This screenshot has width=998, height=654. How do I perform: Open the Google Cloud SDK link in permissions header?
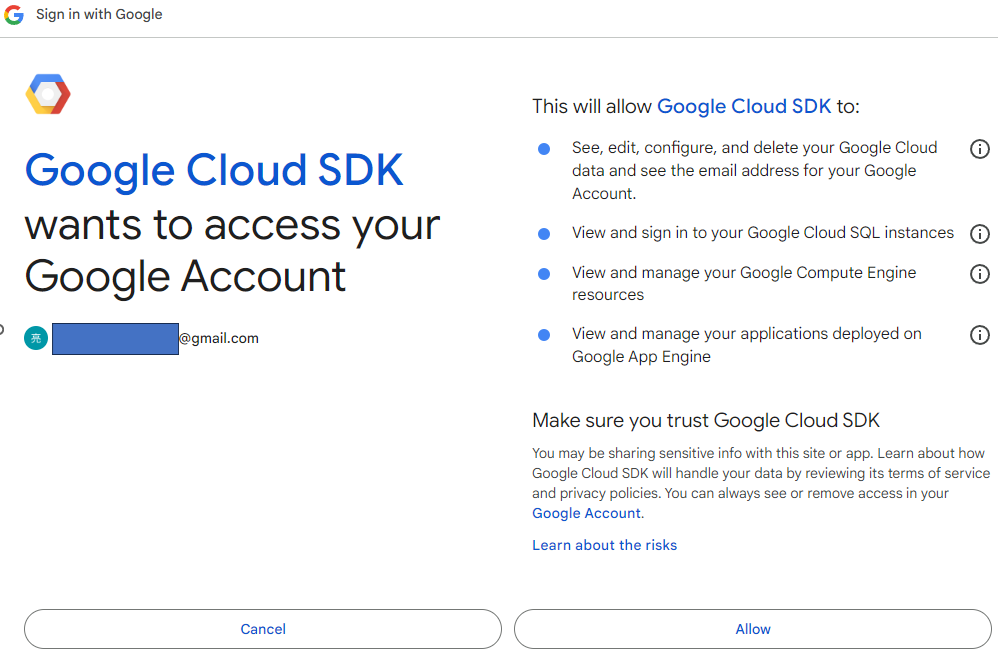(743, 106)
